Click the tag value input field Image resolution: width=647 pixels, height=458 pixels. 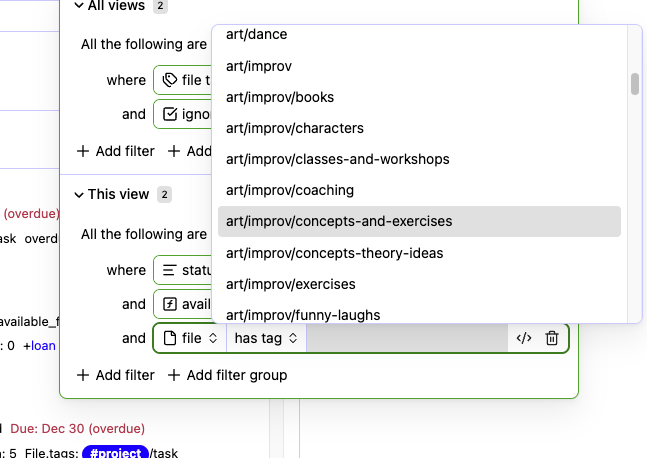[x=405, y=339]
